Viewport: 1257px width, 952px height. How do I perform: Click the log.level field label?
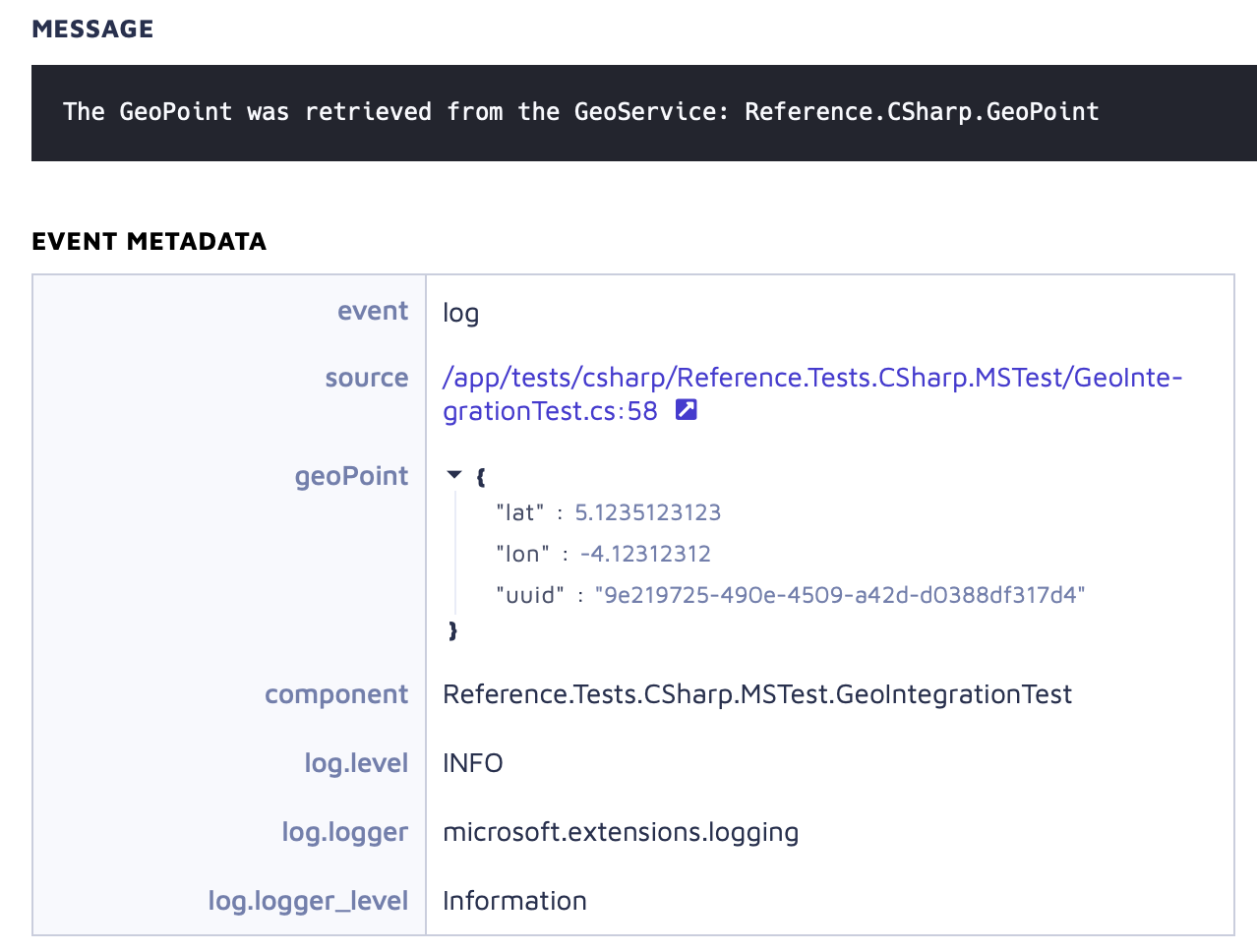click(x=356, y=762)
